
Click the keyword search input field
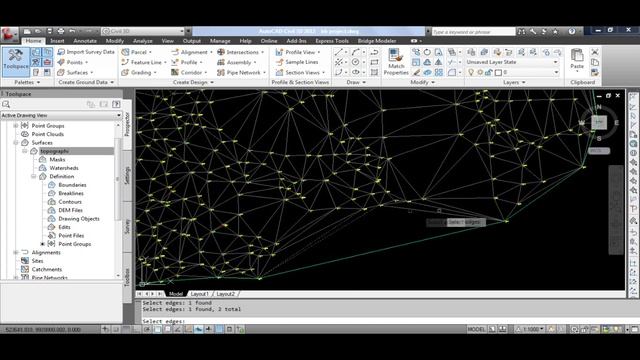click(x=473, y=31)
